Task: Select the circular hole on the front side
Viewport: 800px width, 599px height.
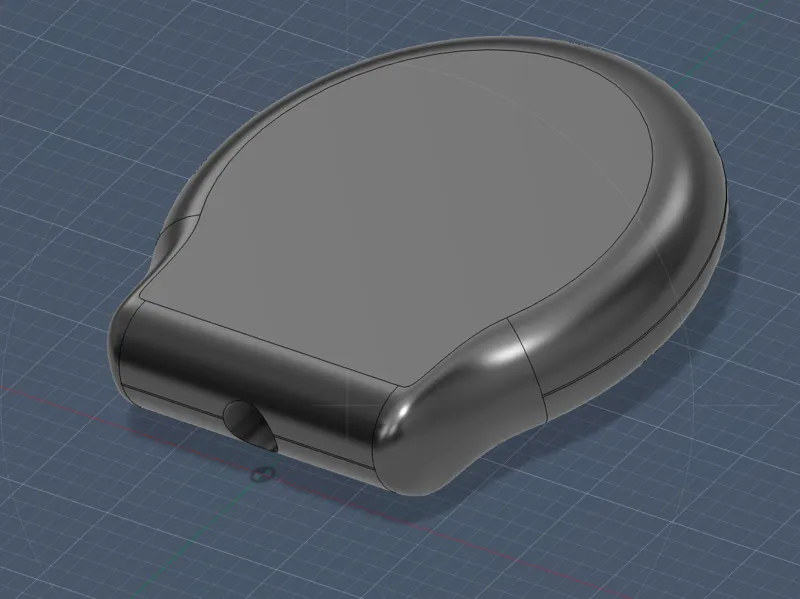Action: [251, 426]
